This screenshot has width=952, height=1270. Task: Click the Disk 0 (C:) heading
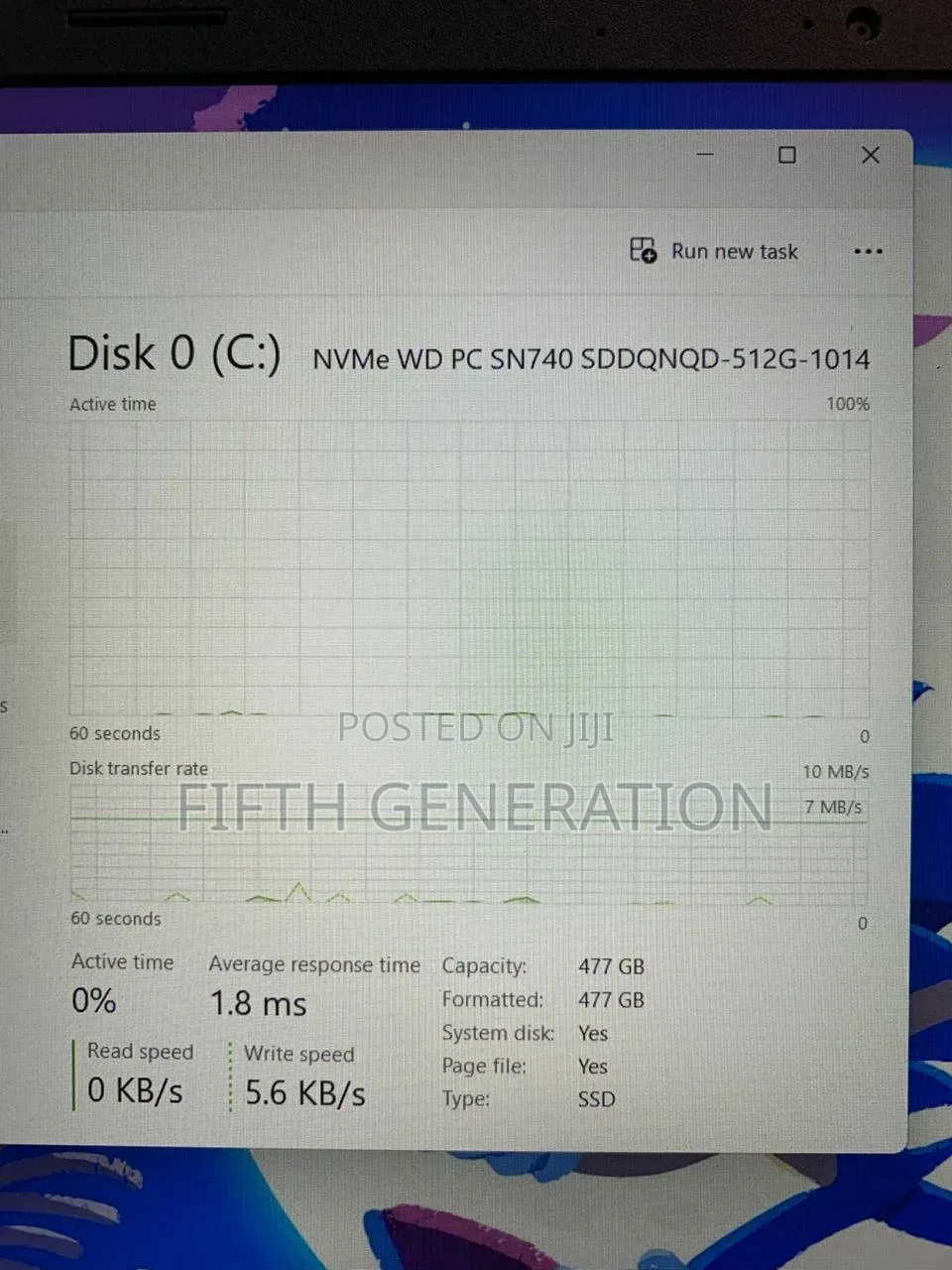click(175, 353)
